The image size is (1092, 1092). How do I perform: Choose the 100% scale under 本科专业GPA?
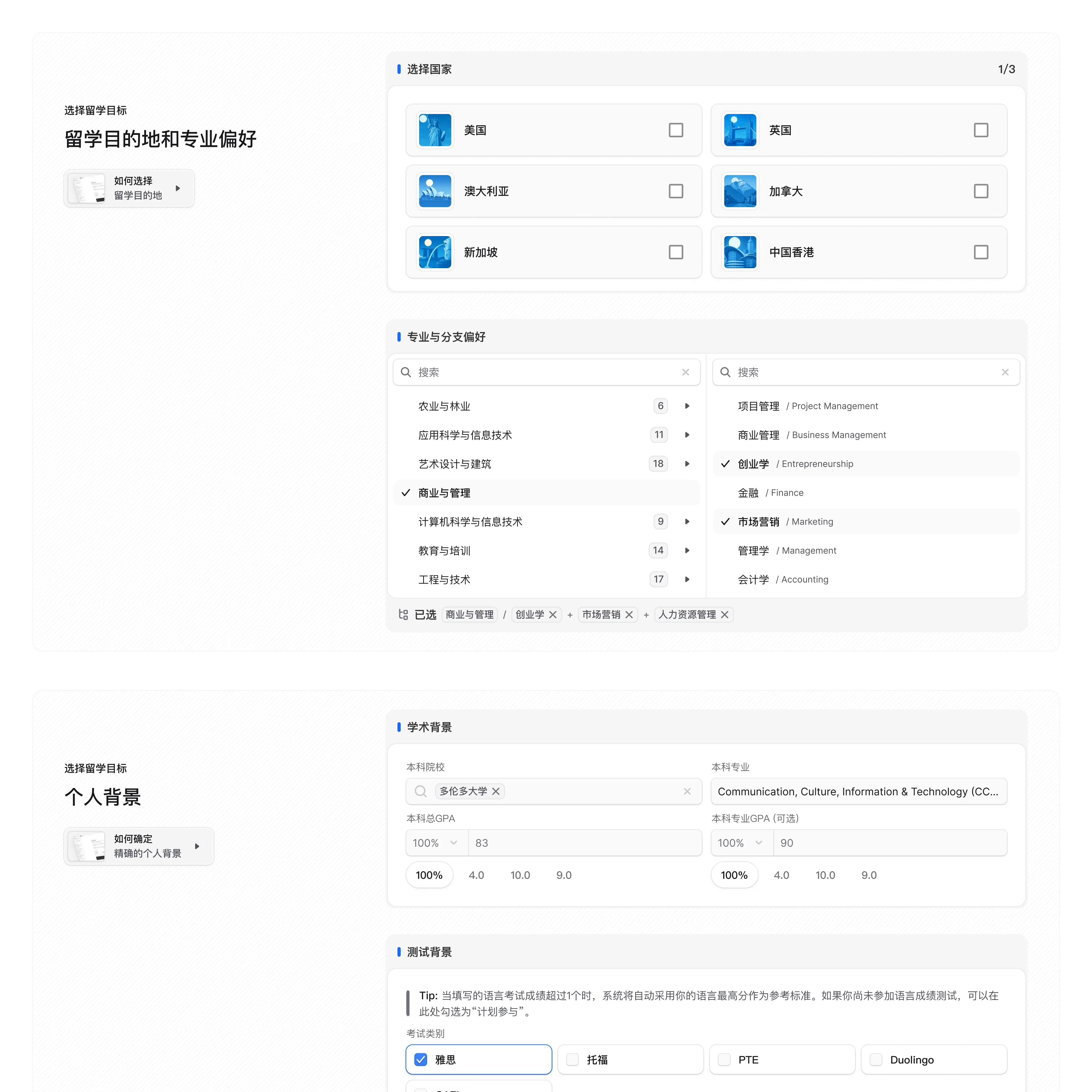(734, 875)
